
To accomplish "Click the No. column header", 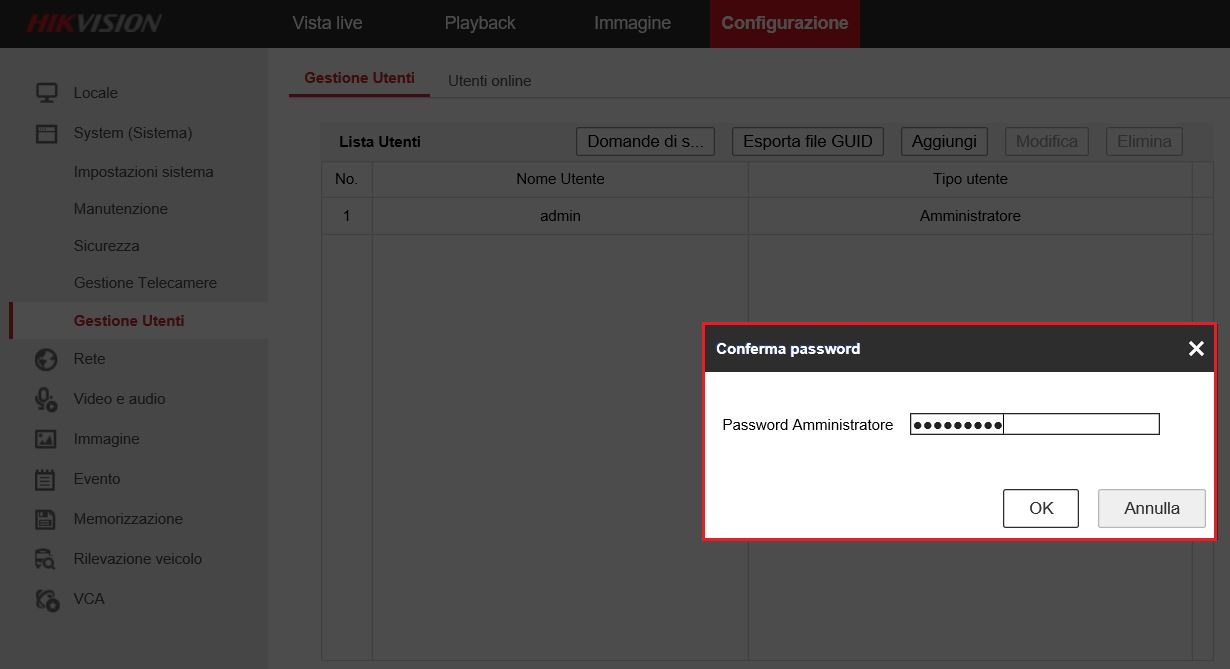I will click(x=347, y=179).
